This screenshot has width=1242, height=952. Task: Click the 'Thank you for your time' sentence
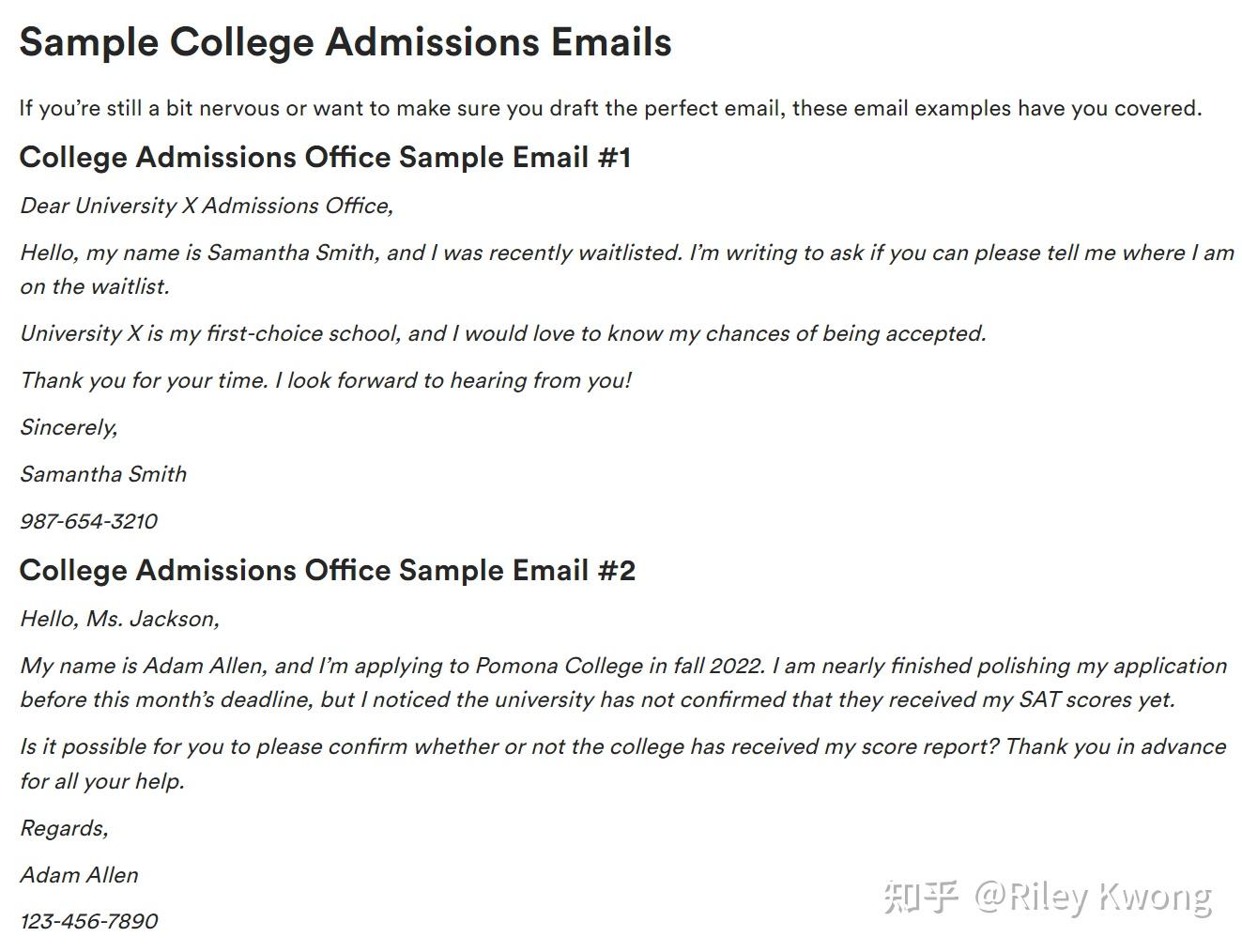pos(326,380)
